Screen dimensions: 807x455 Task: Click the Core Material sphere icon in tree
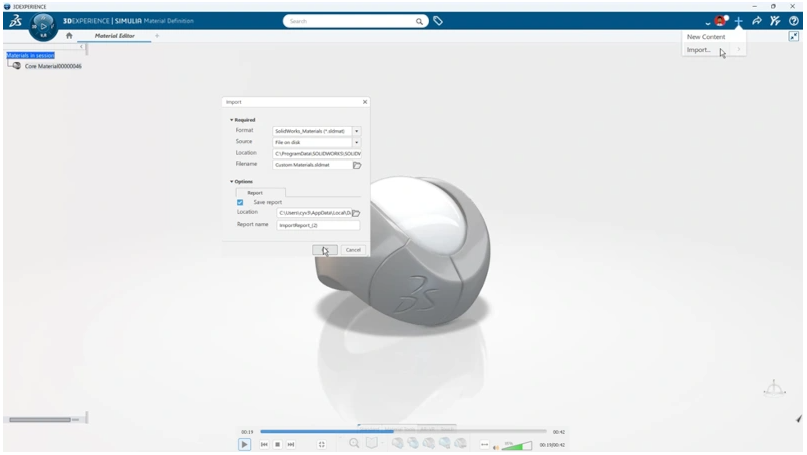click(x=16, y=66)
